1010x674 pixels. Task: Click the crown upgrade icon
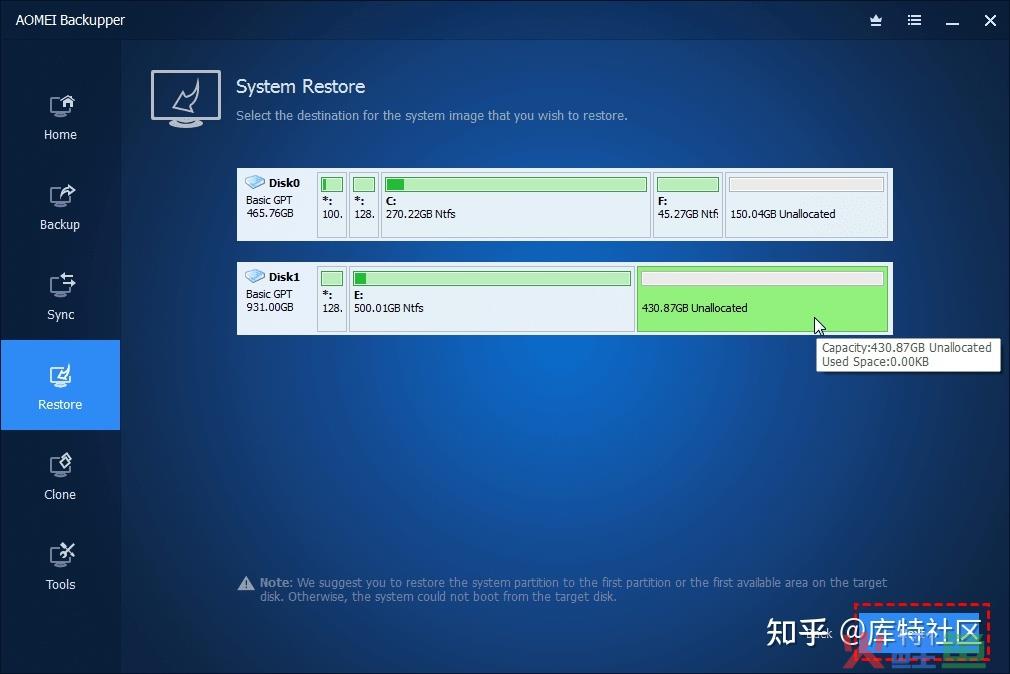click(876, 21)
